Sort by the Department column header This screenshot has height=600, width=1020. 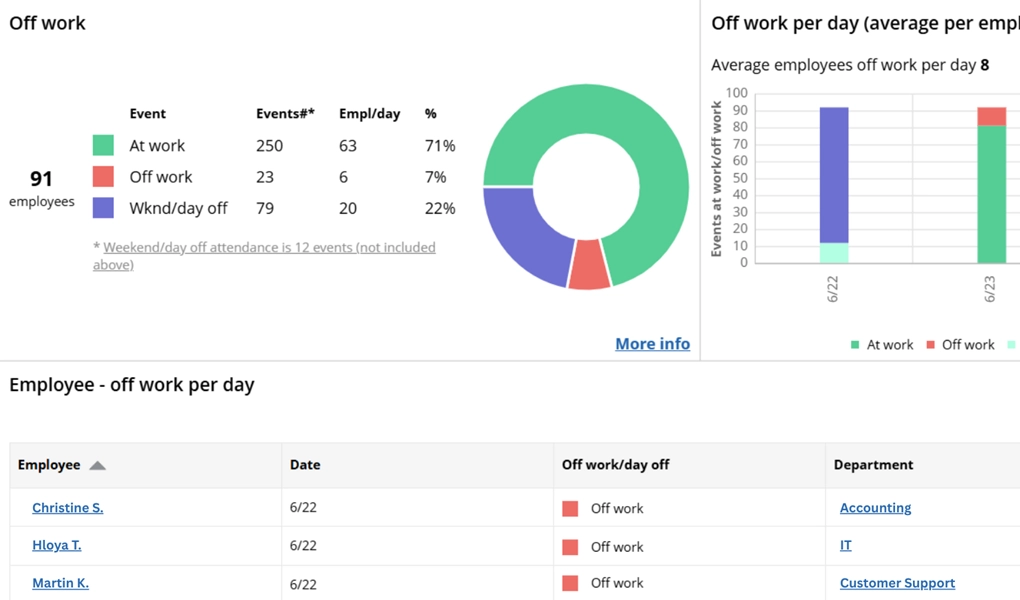873,464
